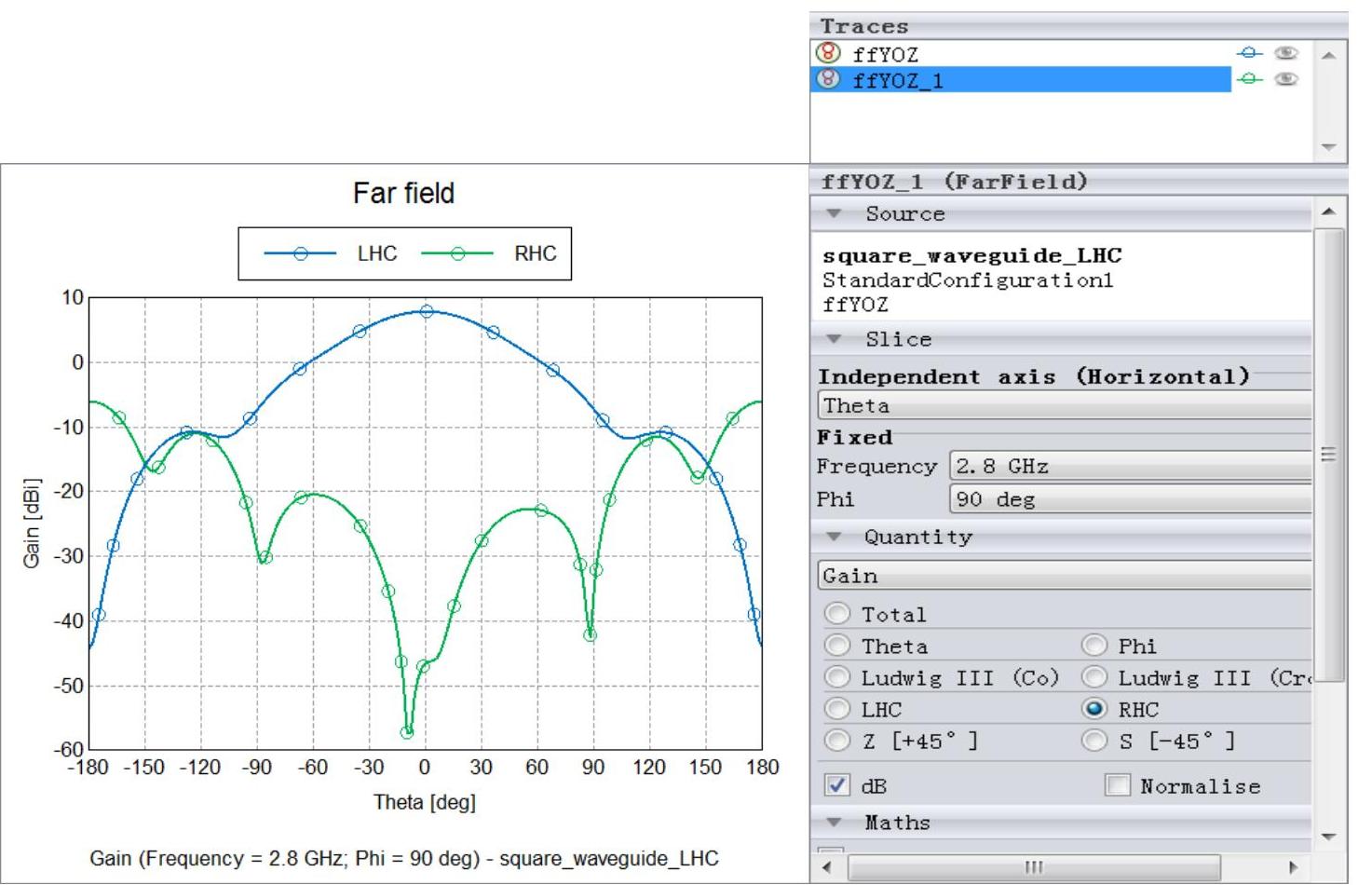This screenshot has width=1372, height=885.
Task: Click the graph footer caption text
Action: pos(404,858)
